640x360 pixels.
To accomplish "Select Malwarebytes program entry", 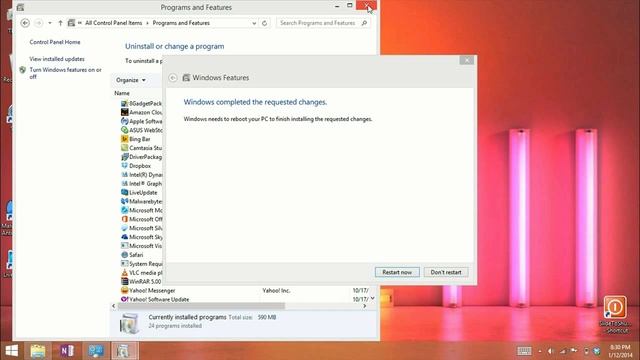I will point(141,202).
